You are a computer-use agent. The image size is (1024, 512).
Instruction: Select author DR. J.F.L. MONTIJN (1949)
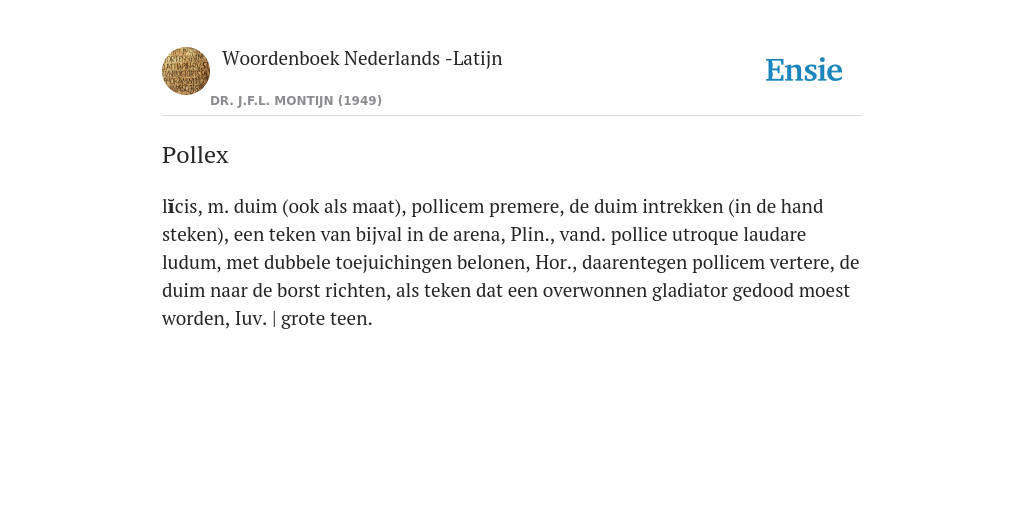(x=296, y=101)
